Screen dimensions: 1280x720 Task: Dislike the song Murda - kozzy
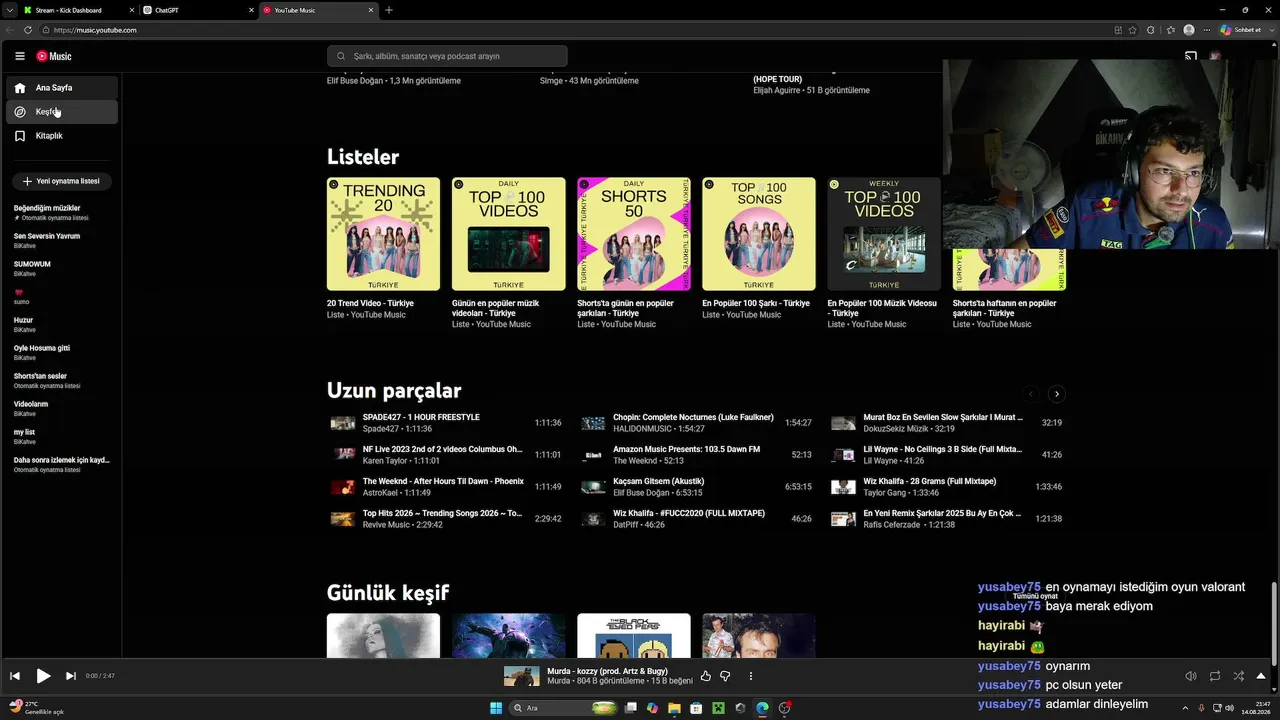click(726, 676)
